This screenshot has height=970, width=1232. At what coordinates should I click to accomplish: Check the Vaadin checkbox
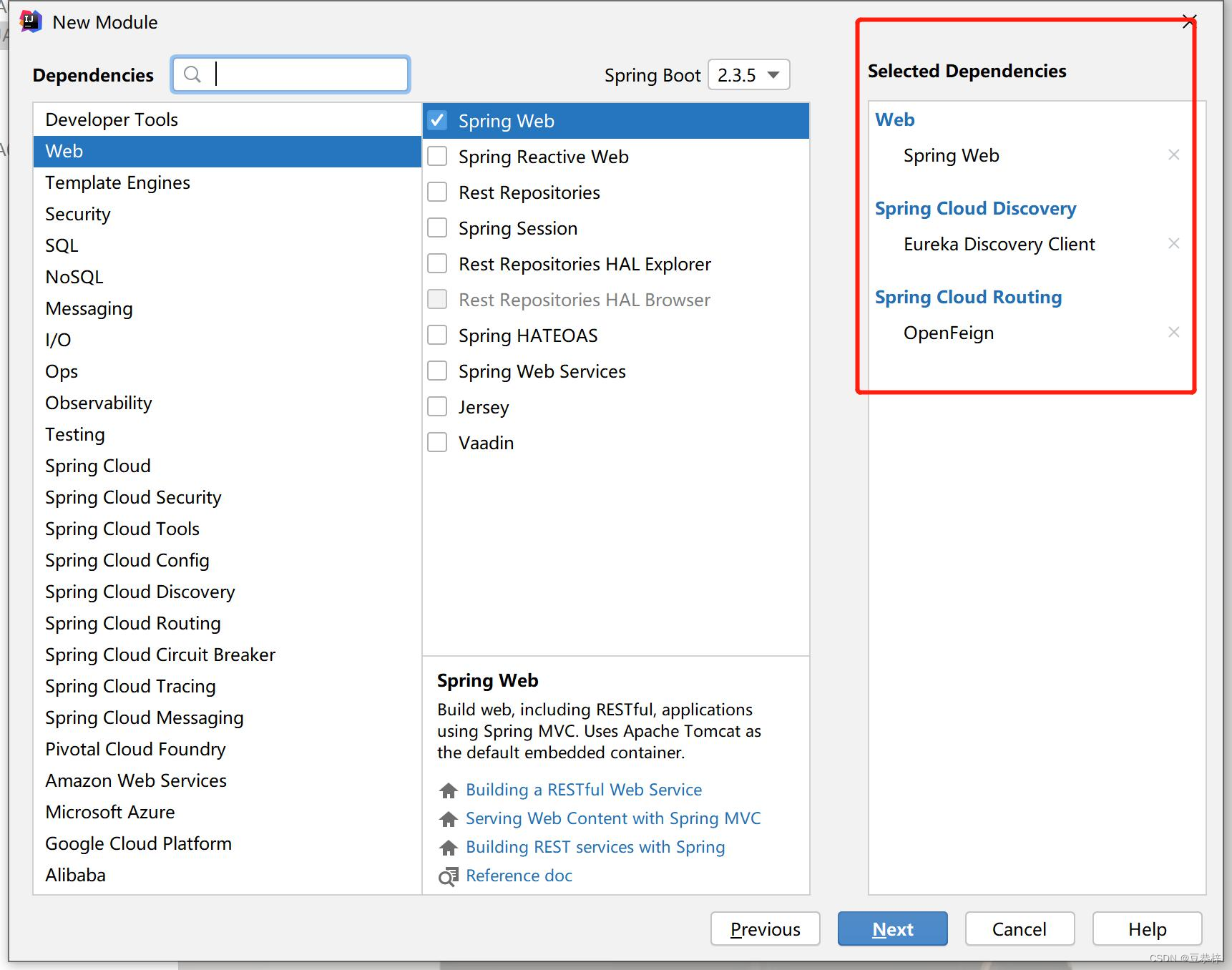point(437,442)
